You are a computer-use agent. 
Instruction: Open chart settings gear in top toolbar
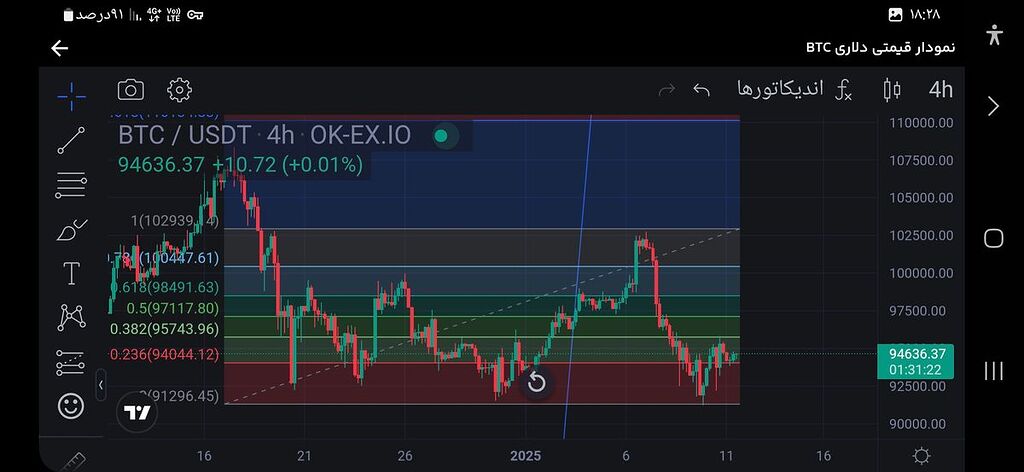[179, 90]
